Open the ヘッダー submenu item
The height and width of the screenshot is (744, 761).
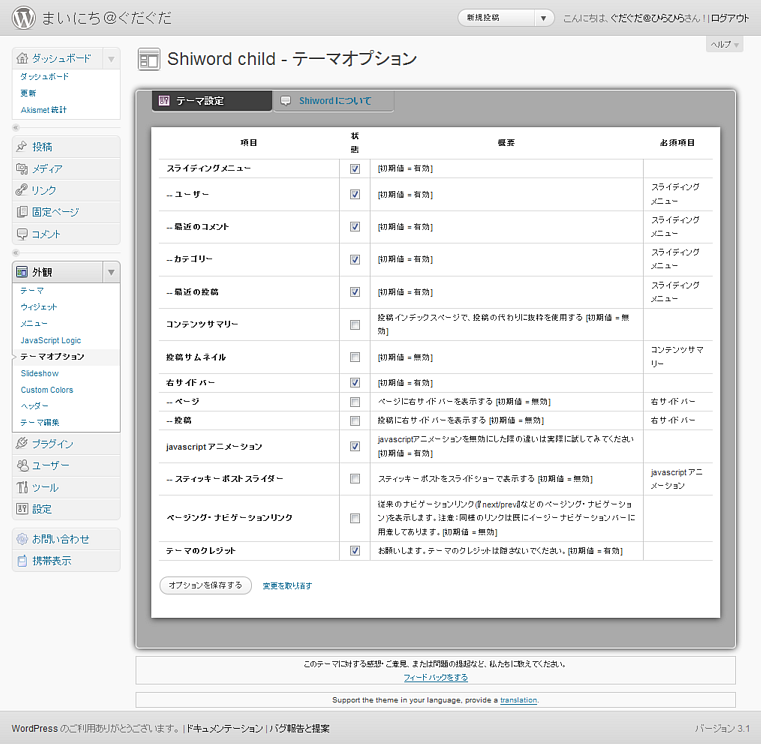(x=34, y=406)
